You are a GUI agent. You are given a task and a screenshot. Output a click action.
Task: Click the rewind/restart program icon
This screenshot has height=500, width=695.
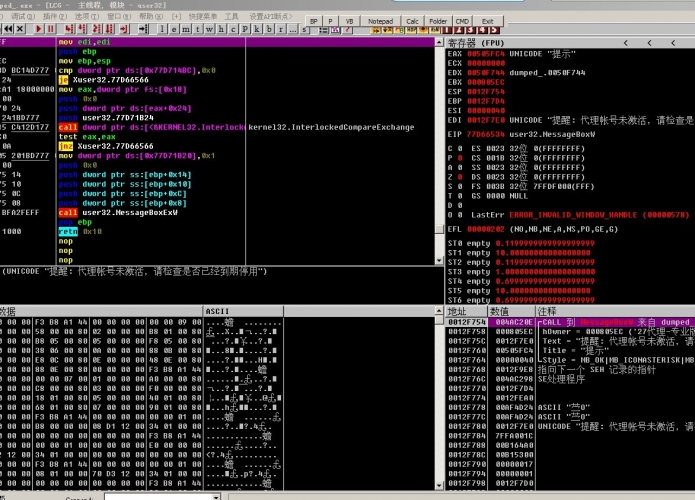tap(8, 29)
